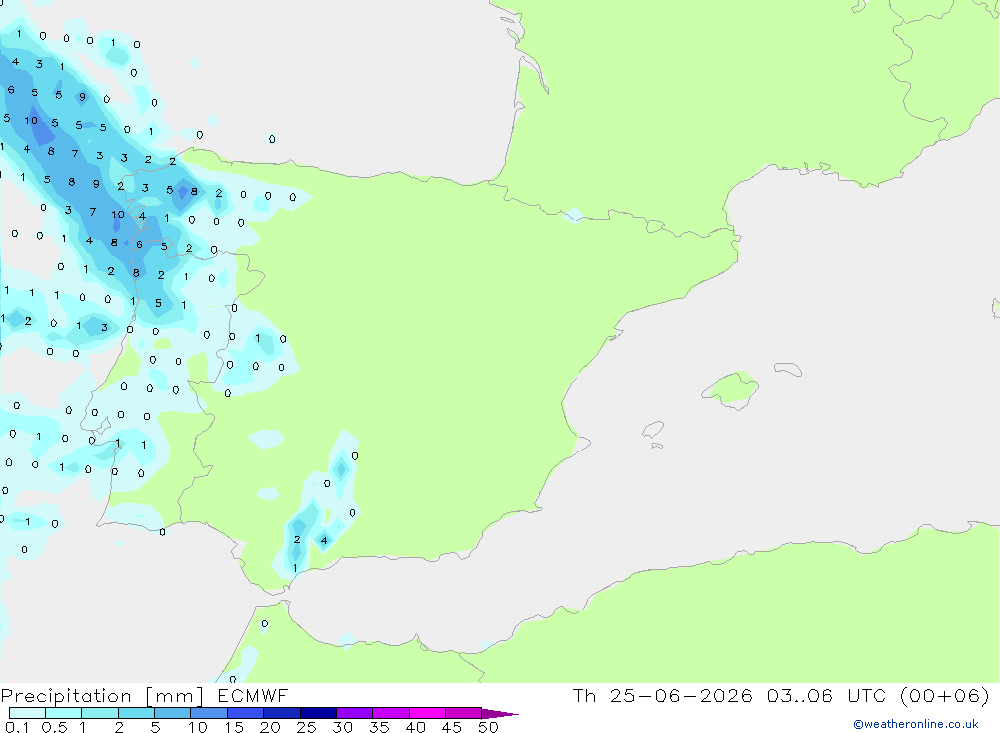Click the '(00+06)' forecast offset text

[x=944, y=695]
